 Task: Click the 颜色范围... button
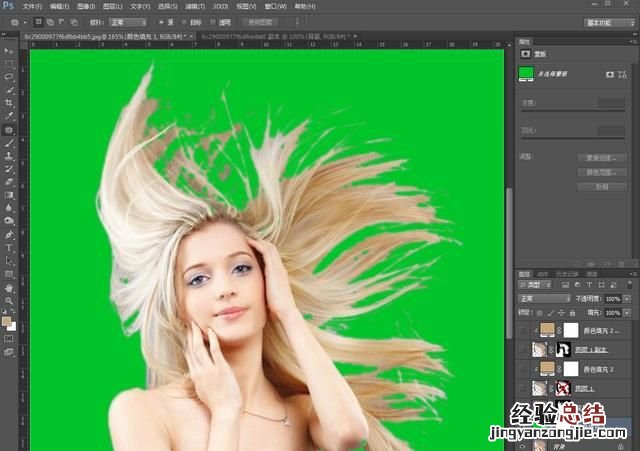[602, 172]
